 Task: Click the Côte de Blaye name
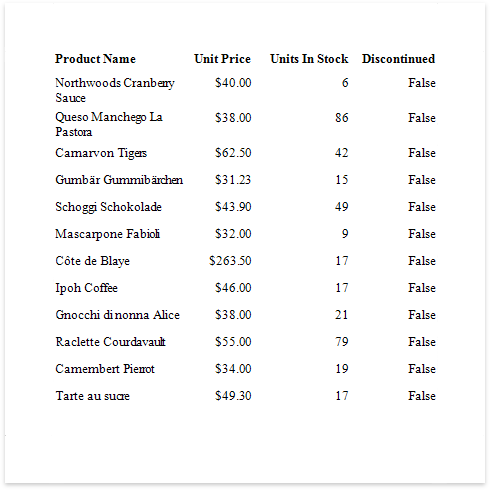pos(92,261)
